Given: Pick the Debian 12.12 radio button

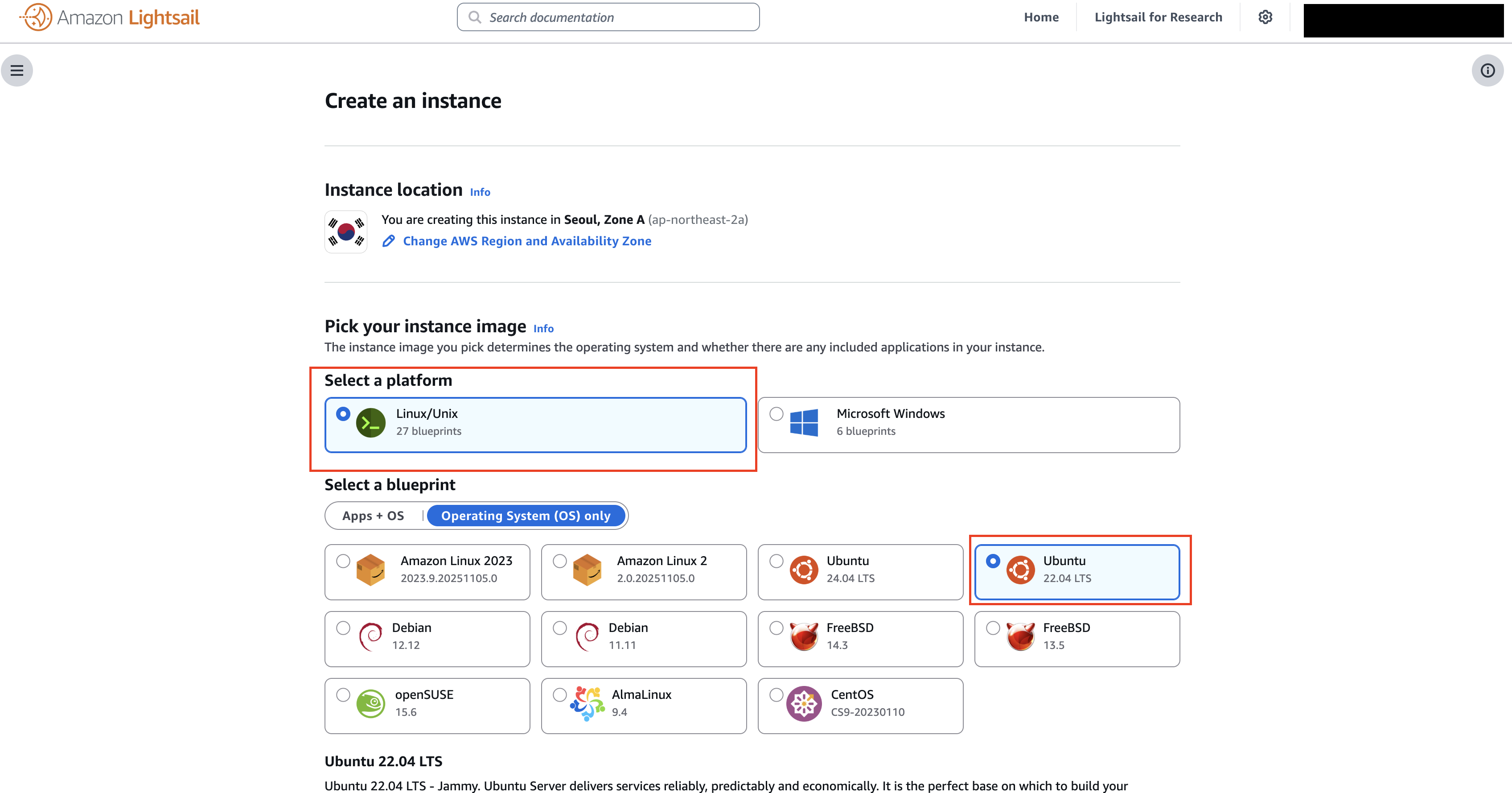Looking at the screenshot, I should click(343, 628).
